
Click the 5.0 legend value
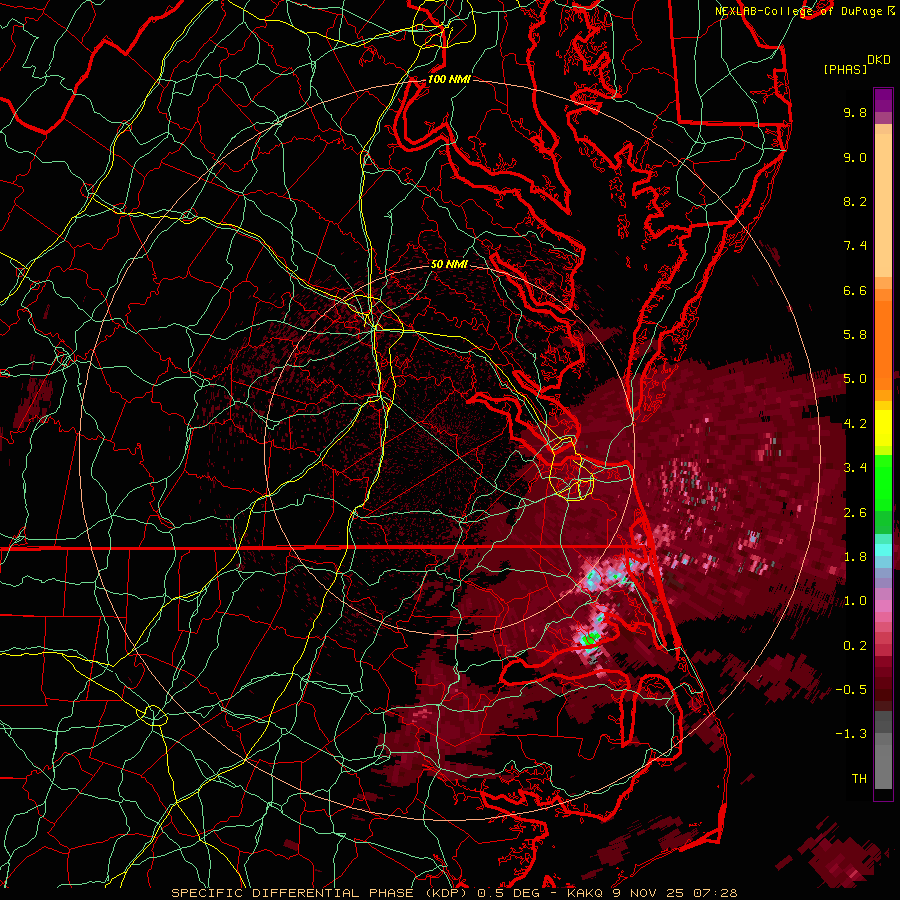tap(855, 379)
